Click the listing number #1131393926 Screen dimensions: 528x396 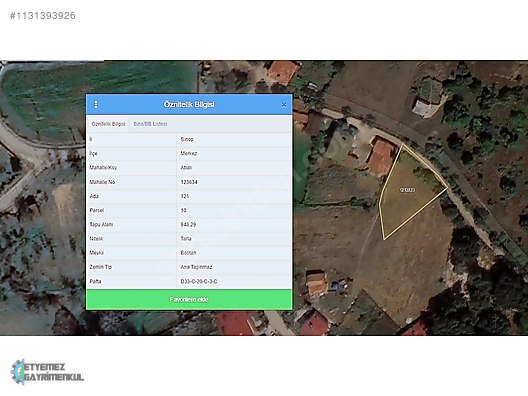pyautogui.click(x=43, y=15)
